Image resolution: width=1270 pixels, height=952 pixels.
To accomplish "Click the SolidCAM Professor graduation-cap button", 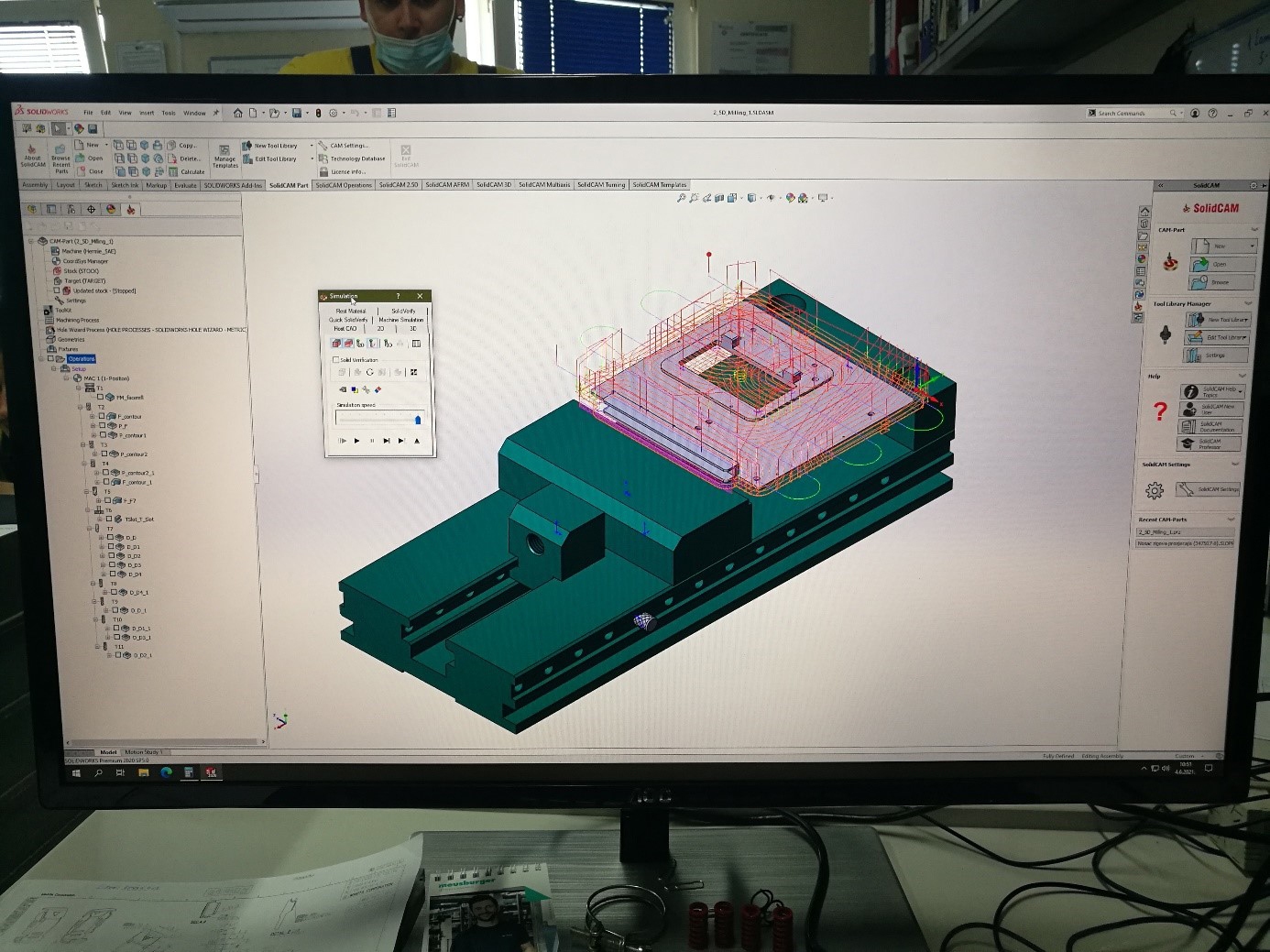I will click(1210, 443).
